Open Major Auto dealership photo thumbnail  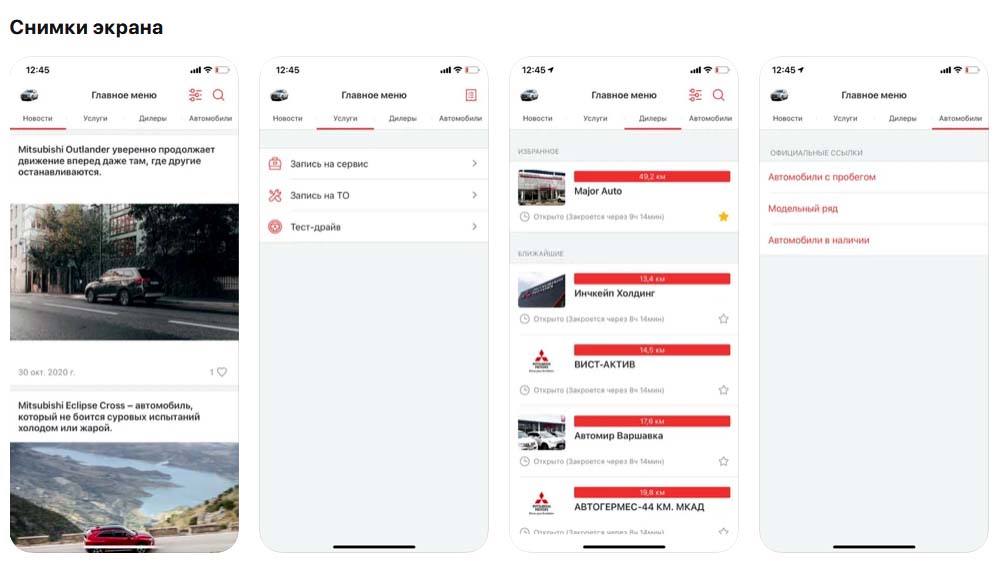pos(542,187)
